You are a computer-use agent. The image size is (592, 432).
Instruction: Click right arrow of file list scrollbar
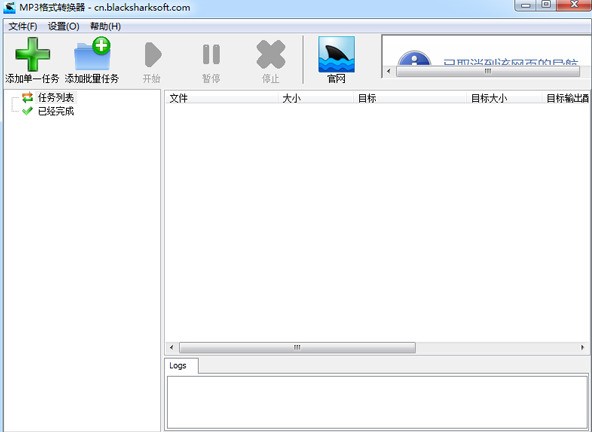click(x=582, y=347)
